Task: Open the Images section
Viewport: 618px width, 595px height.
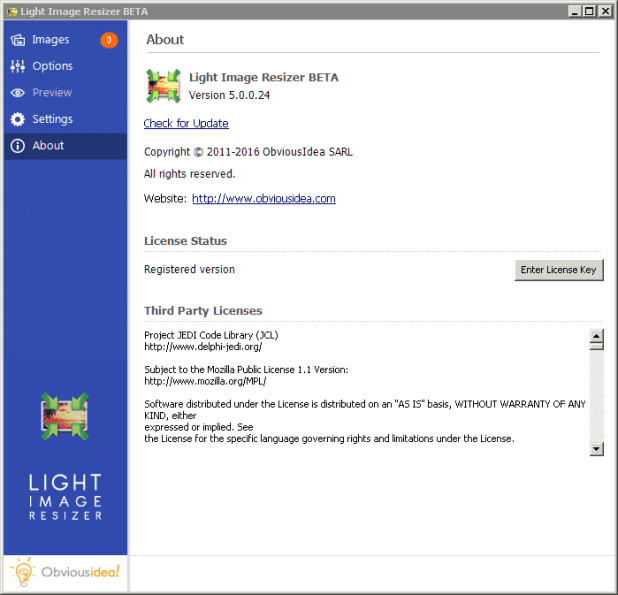Action: pyautogui.click(x=65, y=40)
